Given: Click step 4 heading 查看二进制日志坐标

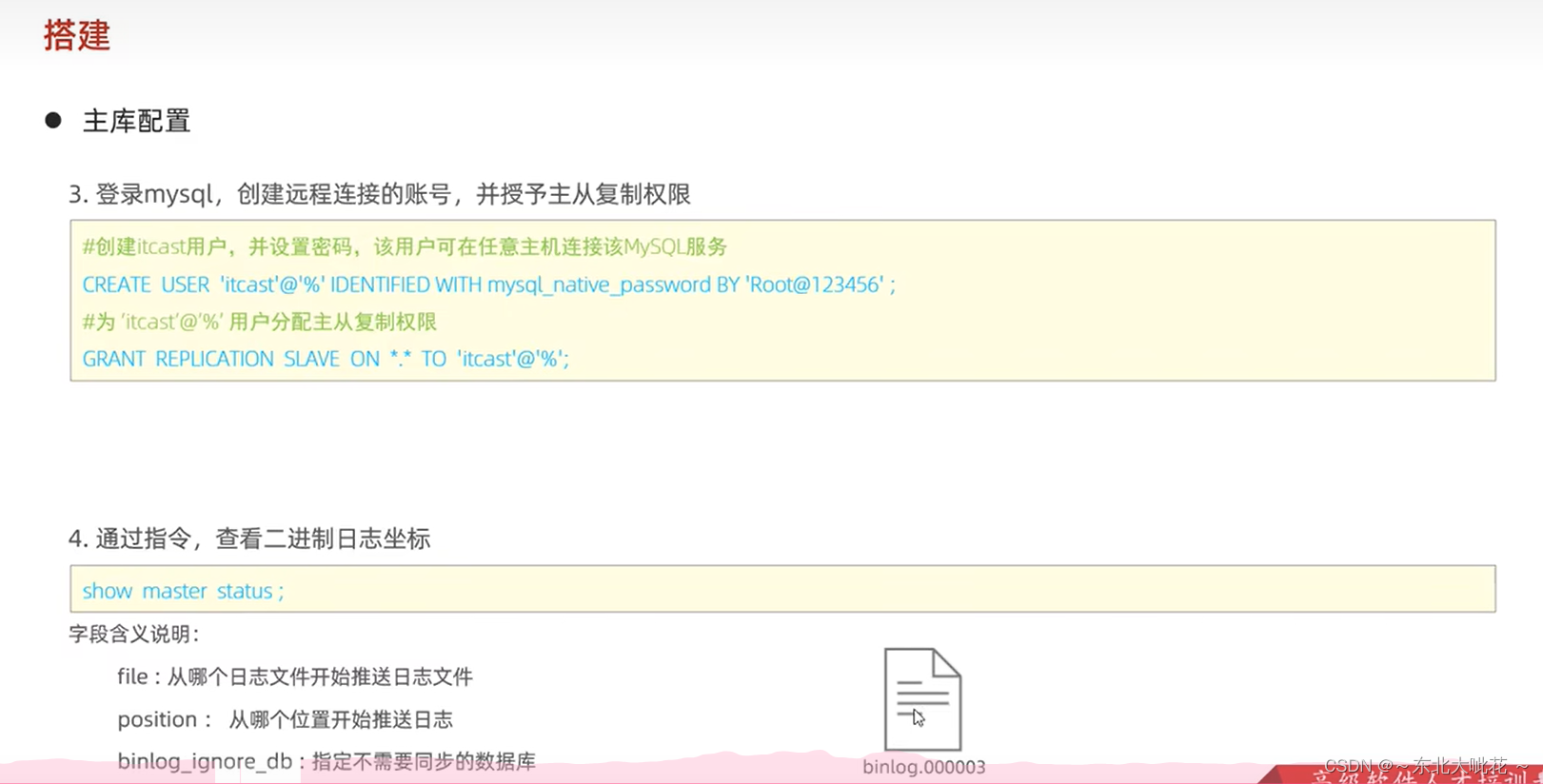Looking at the screenshot, I should point(249,539).
